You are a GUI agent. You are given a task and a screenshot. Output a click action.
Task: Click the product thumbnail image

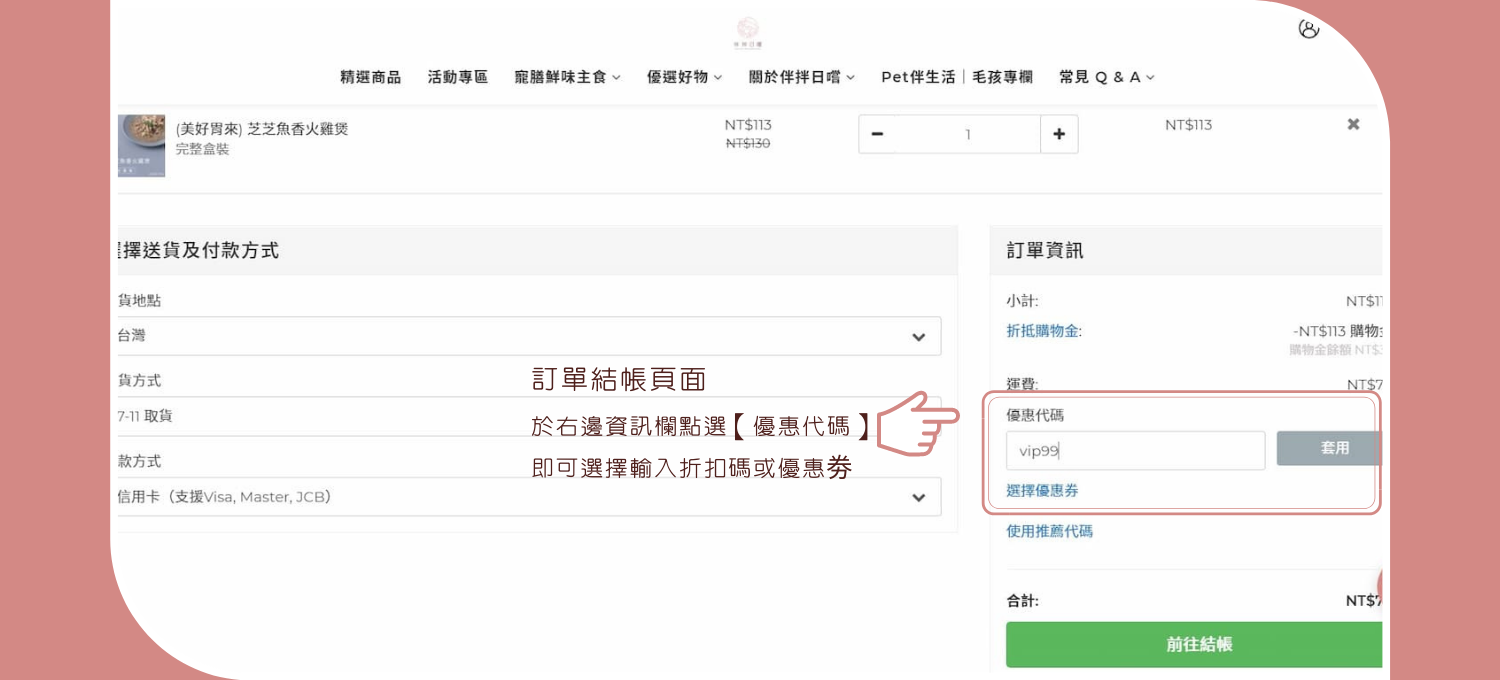(141, 145)
